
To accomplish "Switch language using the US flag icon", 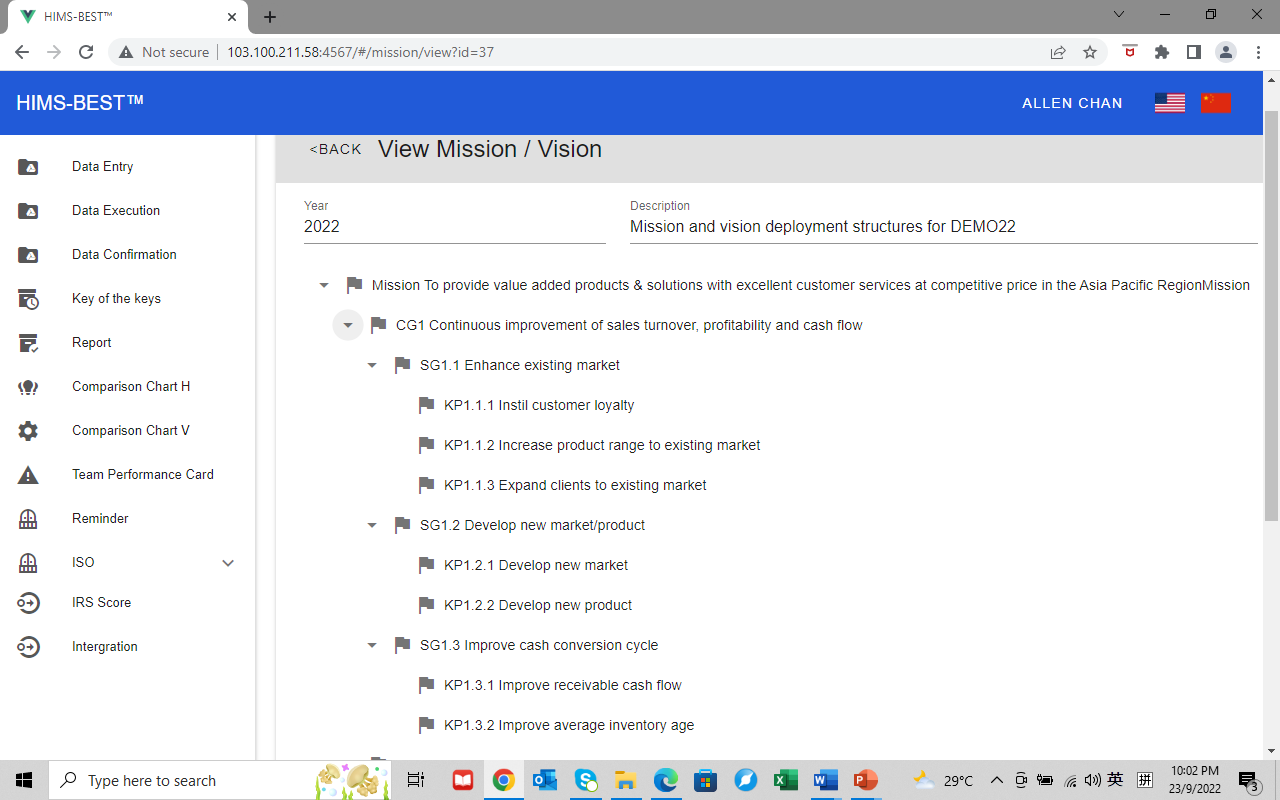I will 1169,103.
